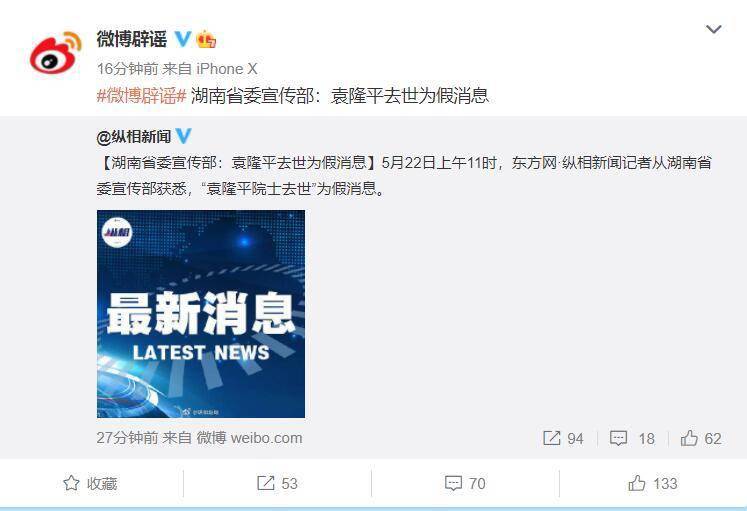Click the Weibo logo avatar
The width and height of the screenshot is (747, 511).
(x=55, y=52)
